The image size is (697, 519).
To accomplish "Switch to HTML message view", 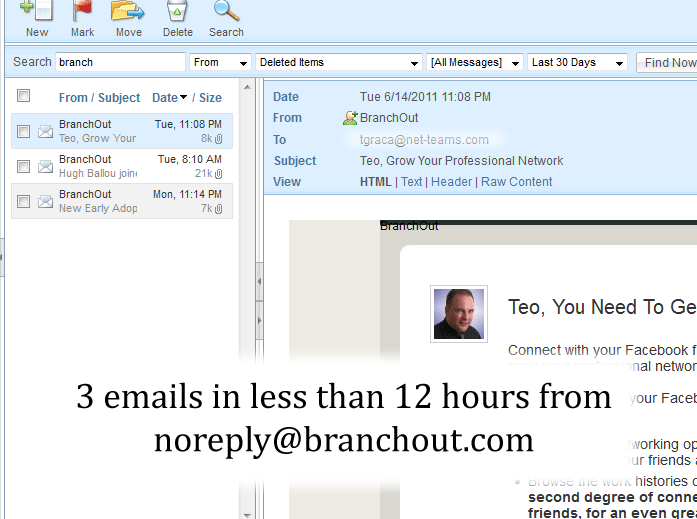I will (x=376, y=182).
